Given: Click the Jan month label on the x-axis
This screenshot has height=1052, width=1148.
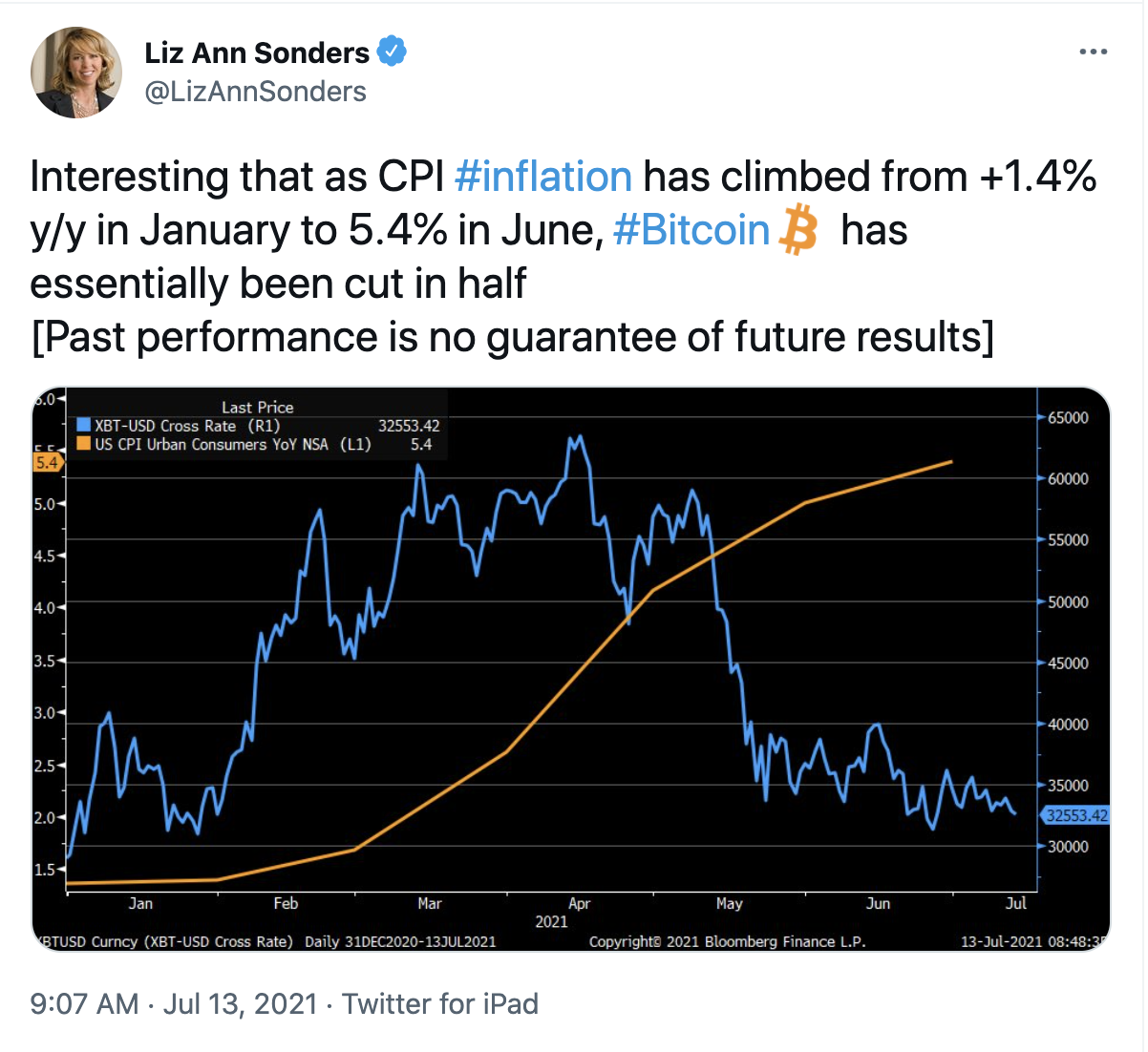Looking at the screenshot, I should pyautogui.click(x=140, y=903).
